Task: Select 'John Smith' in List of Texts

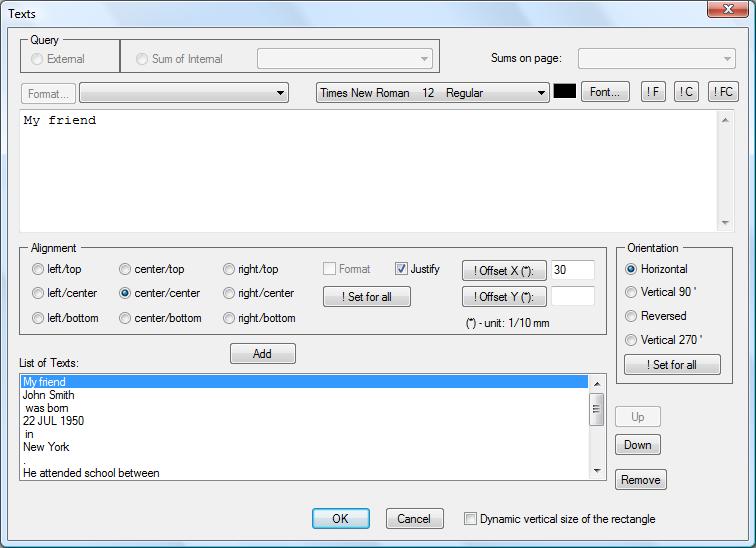Action: (x=49, y=395)
